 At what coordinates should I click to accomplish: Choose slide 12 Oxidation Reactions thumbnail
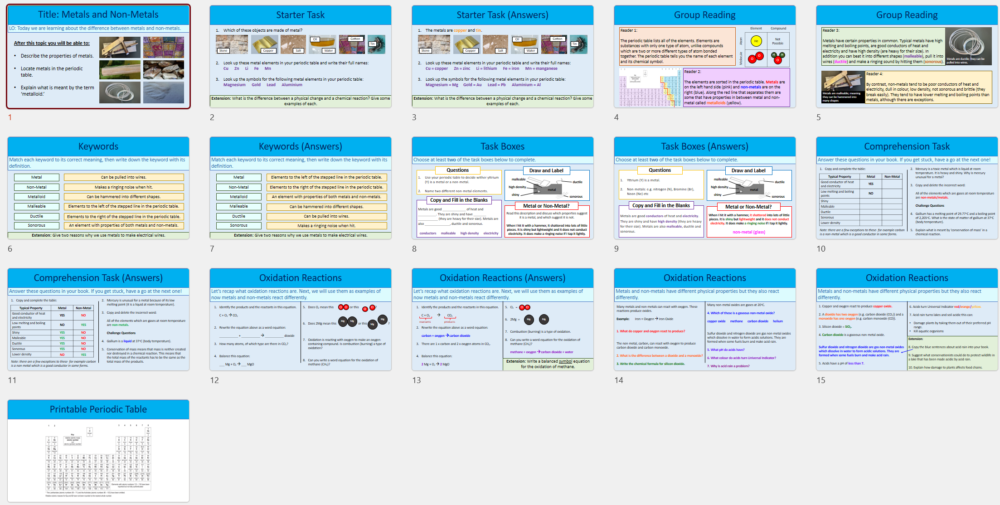[x=300, y=318]
